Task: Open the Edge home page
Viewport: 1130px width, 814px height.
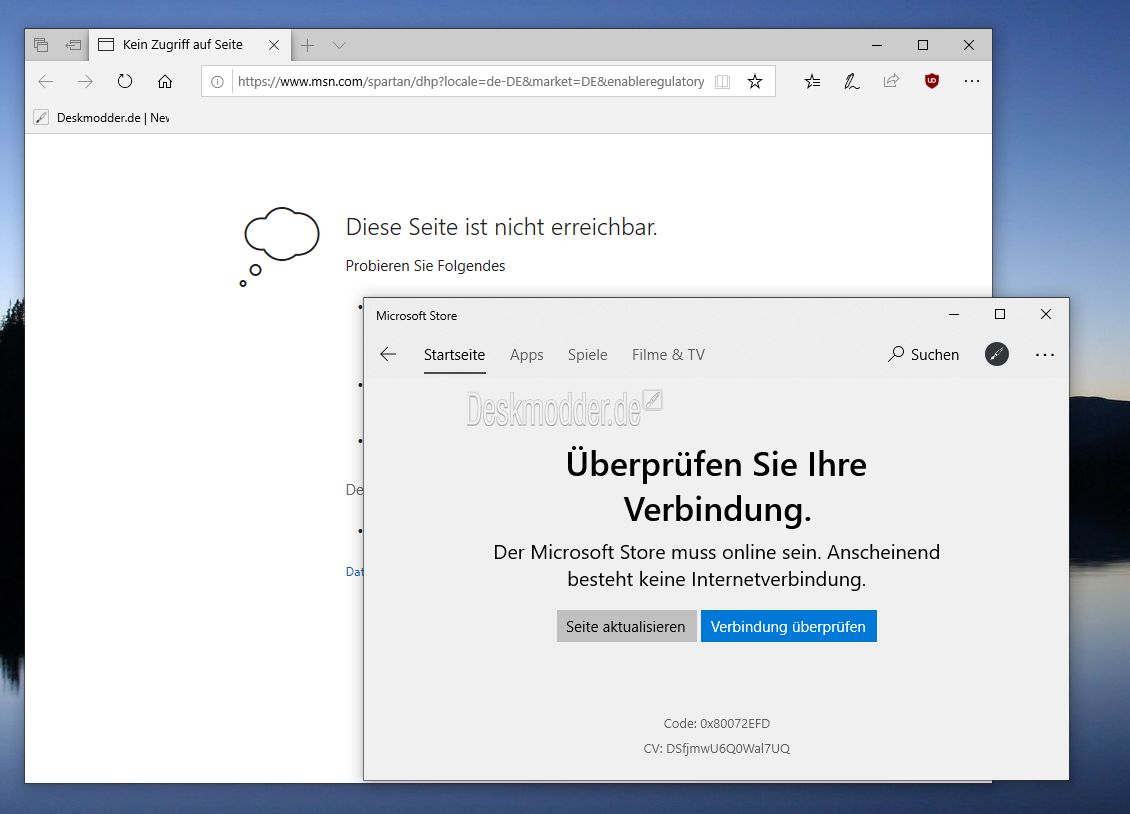Action: pyautogui.click(x=165, y=81)
